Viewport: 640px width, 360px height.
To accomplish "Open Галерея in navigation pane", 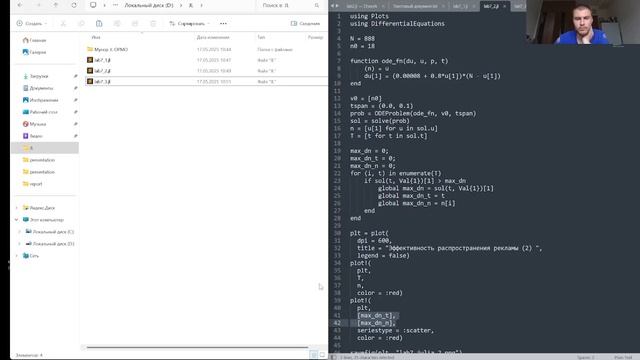I will click(34, 52).
